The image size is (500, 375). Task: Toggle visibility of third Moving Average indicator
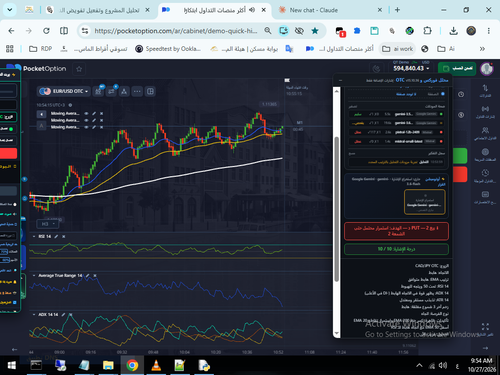point(87,127)
